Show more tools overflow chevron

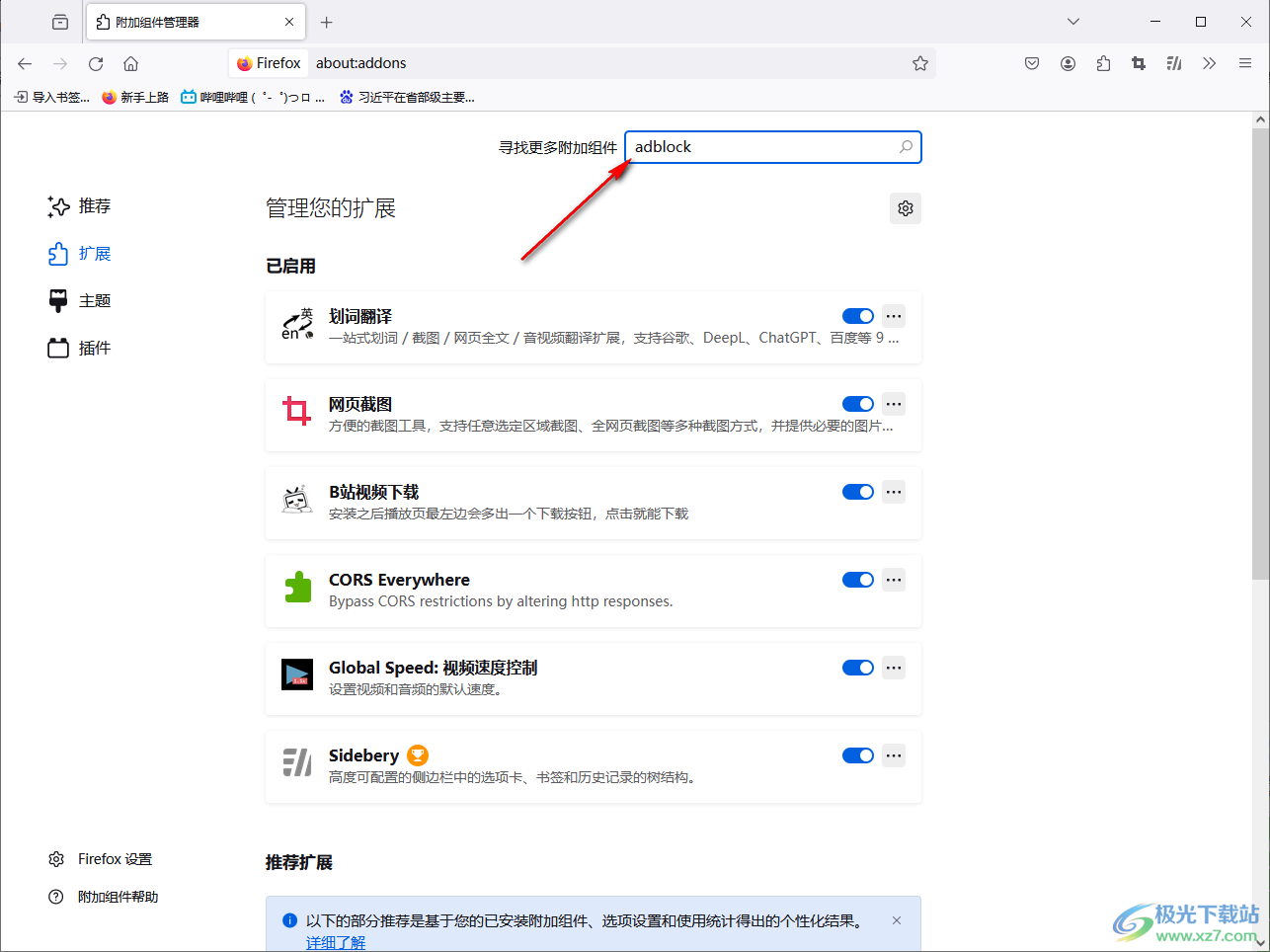pos(1210,63)
